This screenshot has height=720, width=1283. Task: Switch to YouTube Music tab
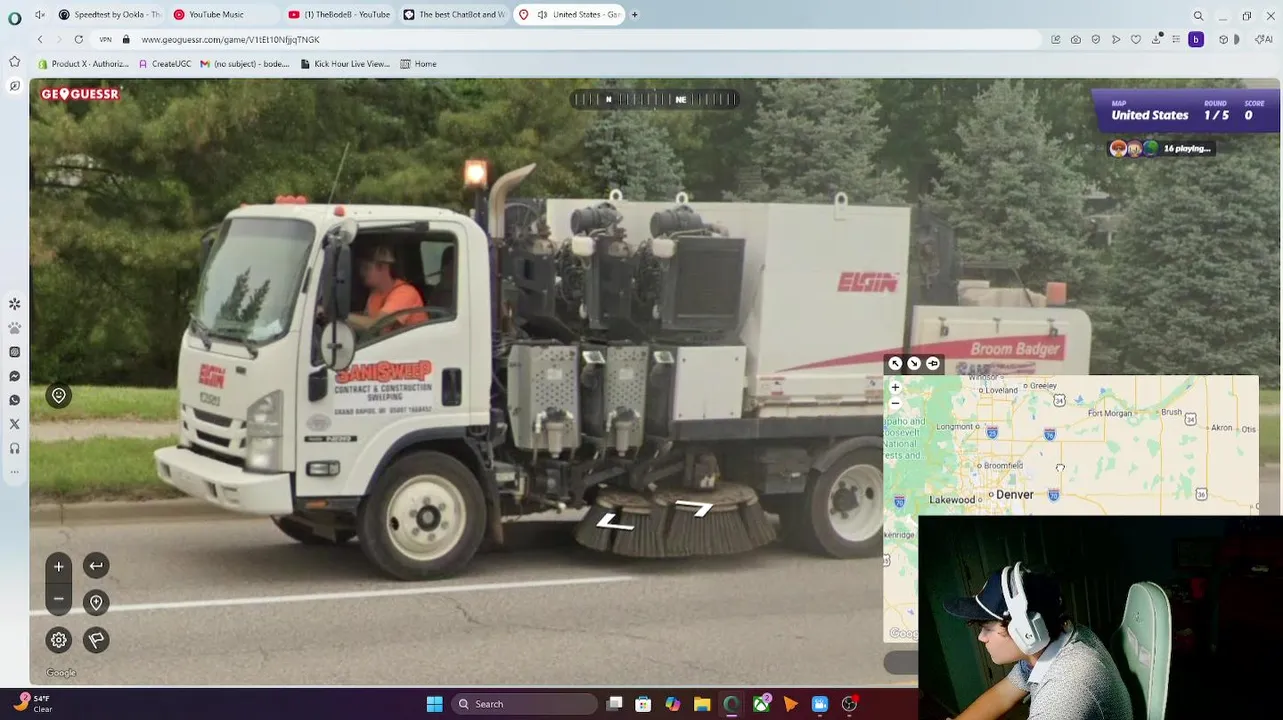[x=224, y=15]
